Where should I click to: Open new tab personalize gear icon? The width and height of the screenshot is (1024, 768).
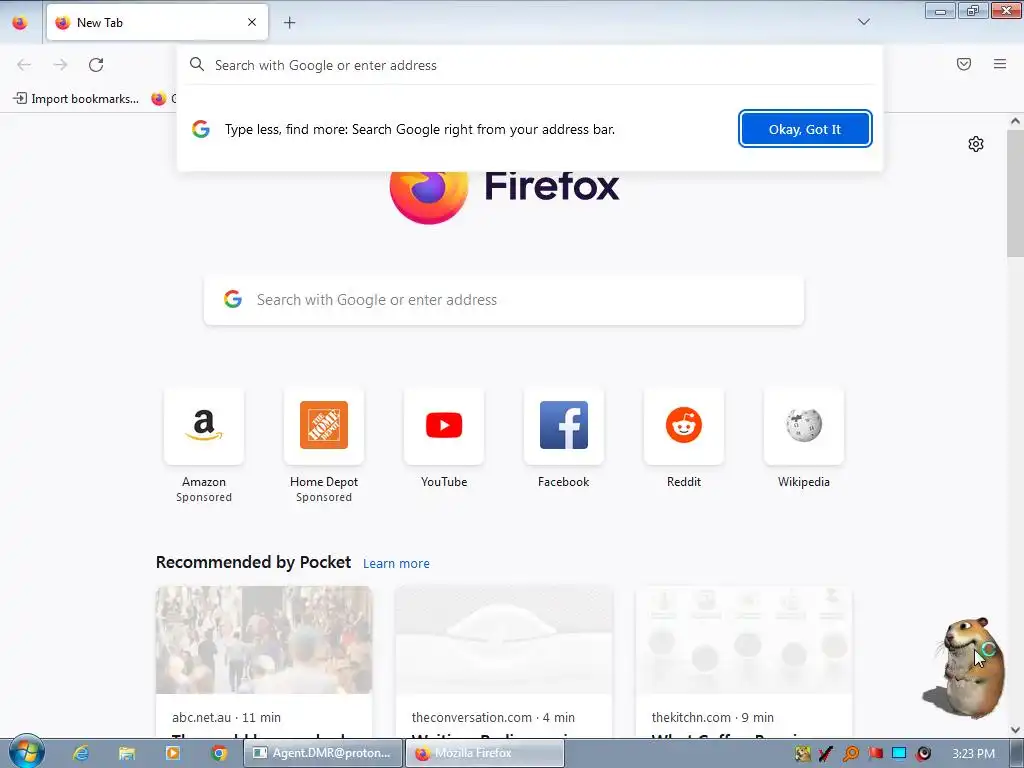point(976,144)
